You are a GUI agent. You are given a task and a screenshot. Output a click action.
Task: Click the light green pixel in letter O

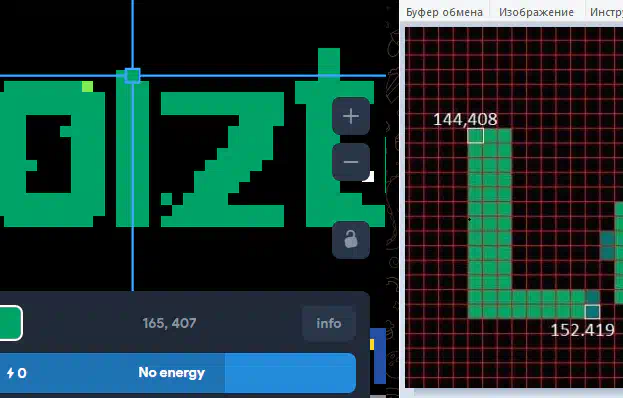point(87,87)
